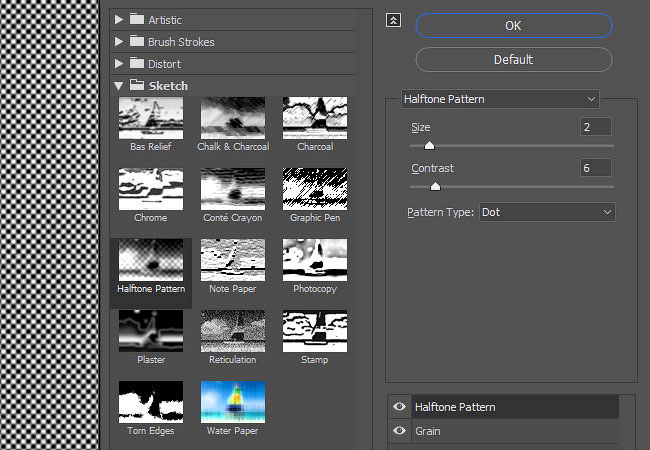Select the Reticulation filter thumbnail

pyautogui.click(x=233, y=331)
